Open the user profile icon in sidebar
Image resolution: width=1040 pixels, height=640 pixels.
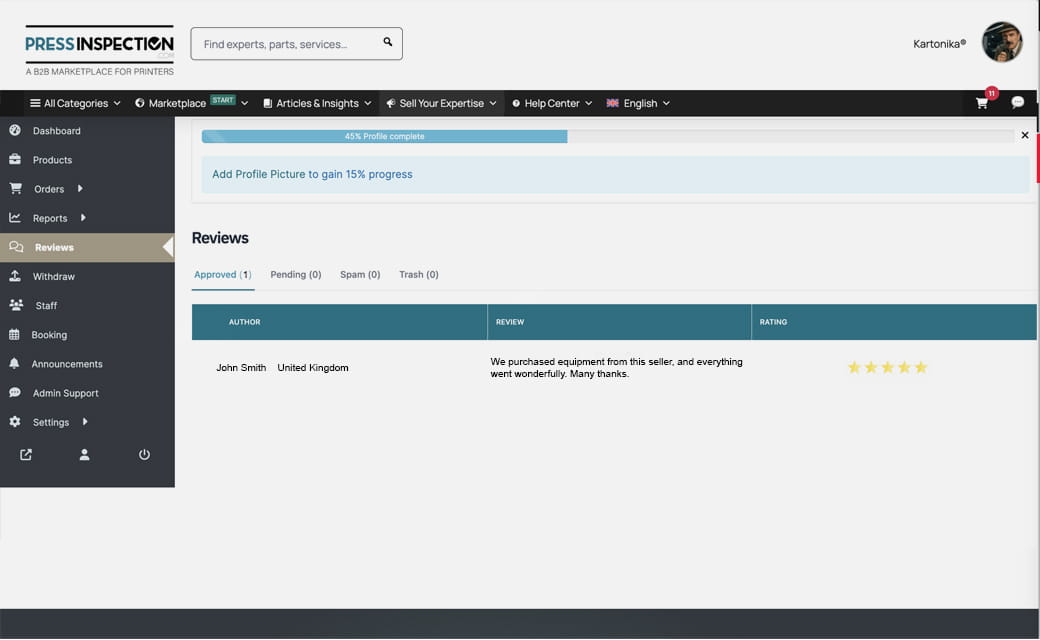[x=85, y=455]
